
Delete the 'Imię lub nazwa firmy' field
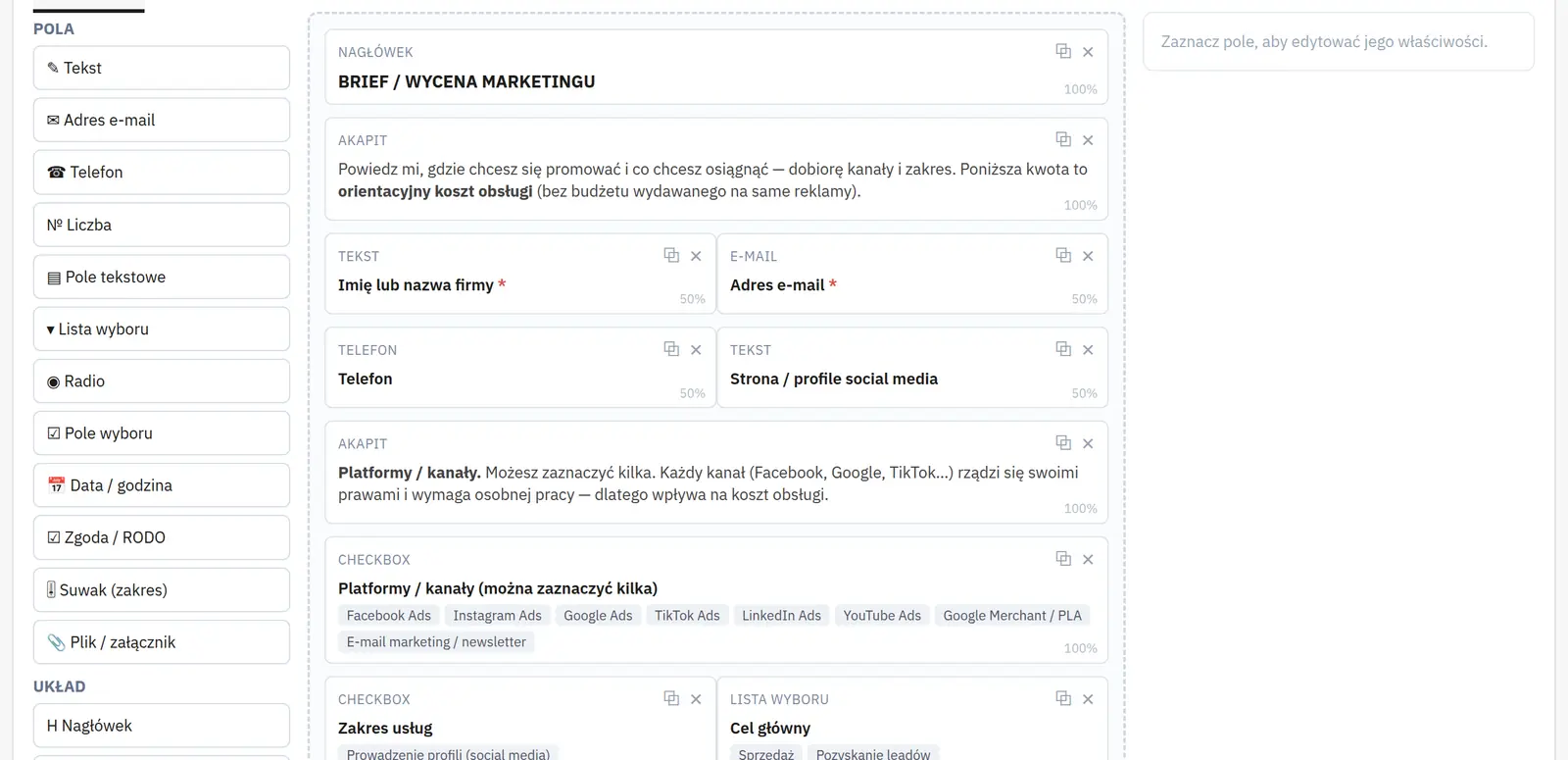[696, 256]
